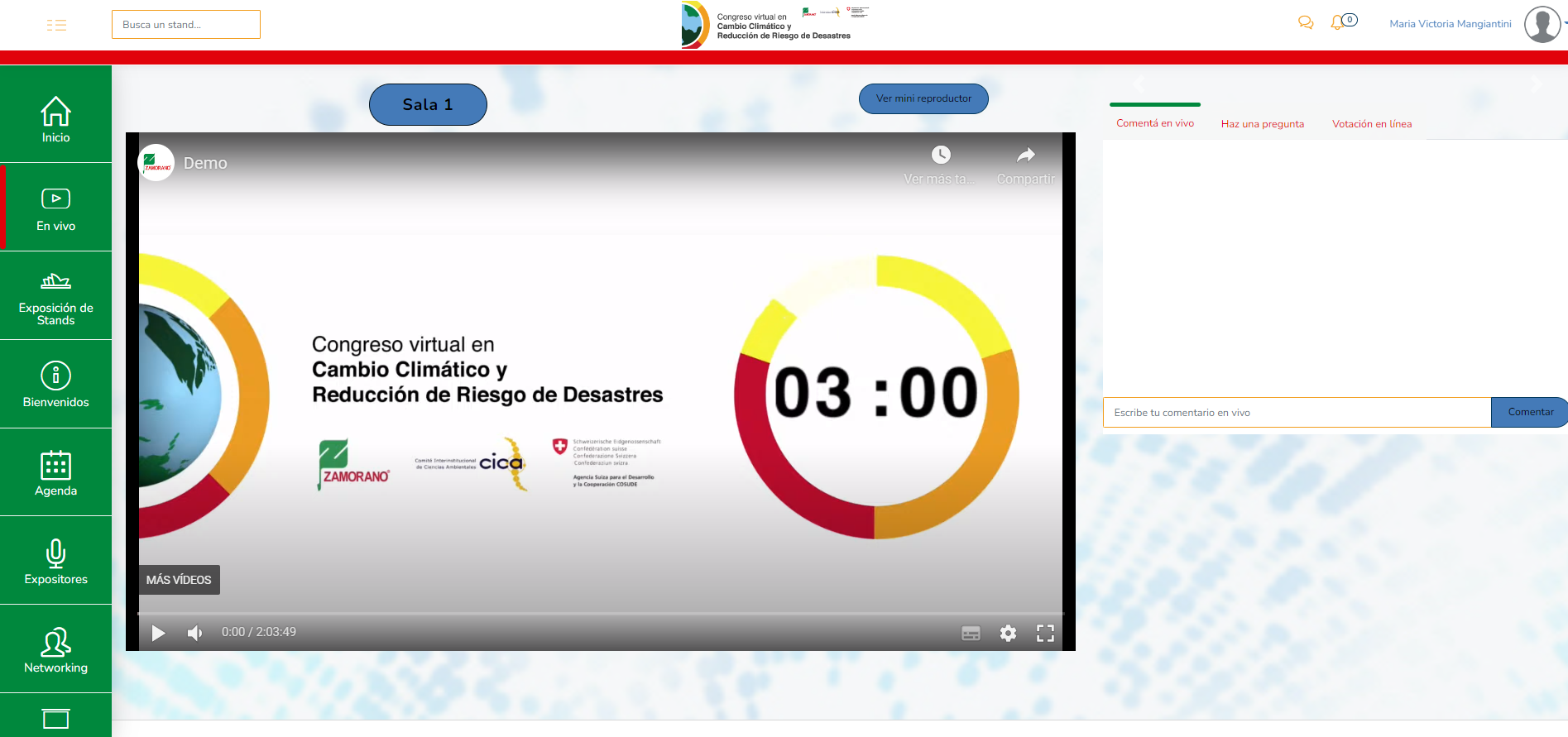Select the Sala 1 button
Screen dimensions: 1568x737
point(428,104)
